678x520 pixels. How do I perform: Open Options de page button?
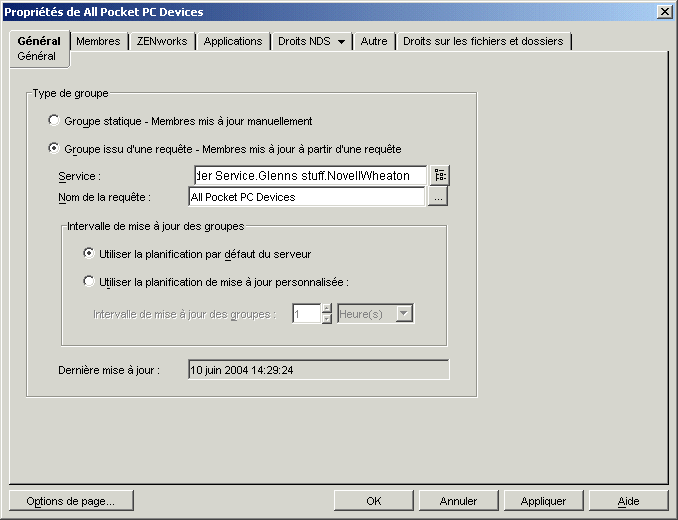pyautogui.click(x=71, y=501)
